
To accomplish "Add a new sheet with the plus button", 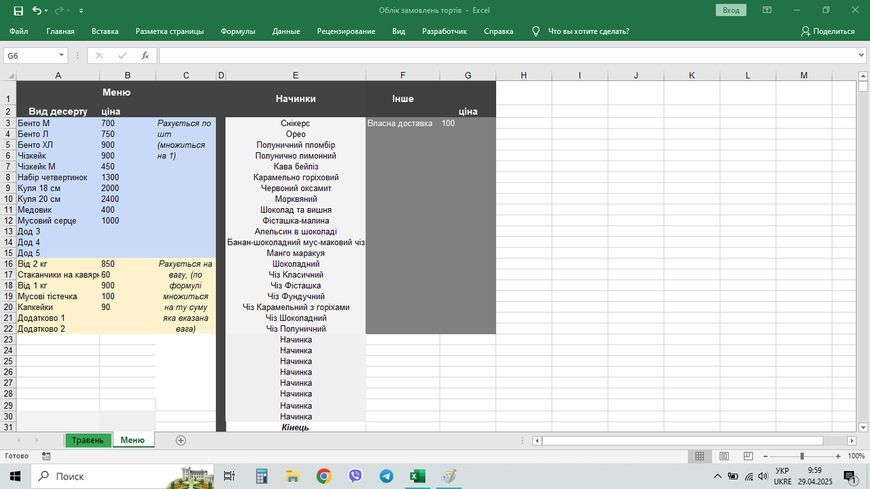I will tap(180, 440).
